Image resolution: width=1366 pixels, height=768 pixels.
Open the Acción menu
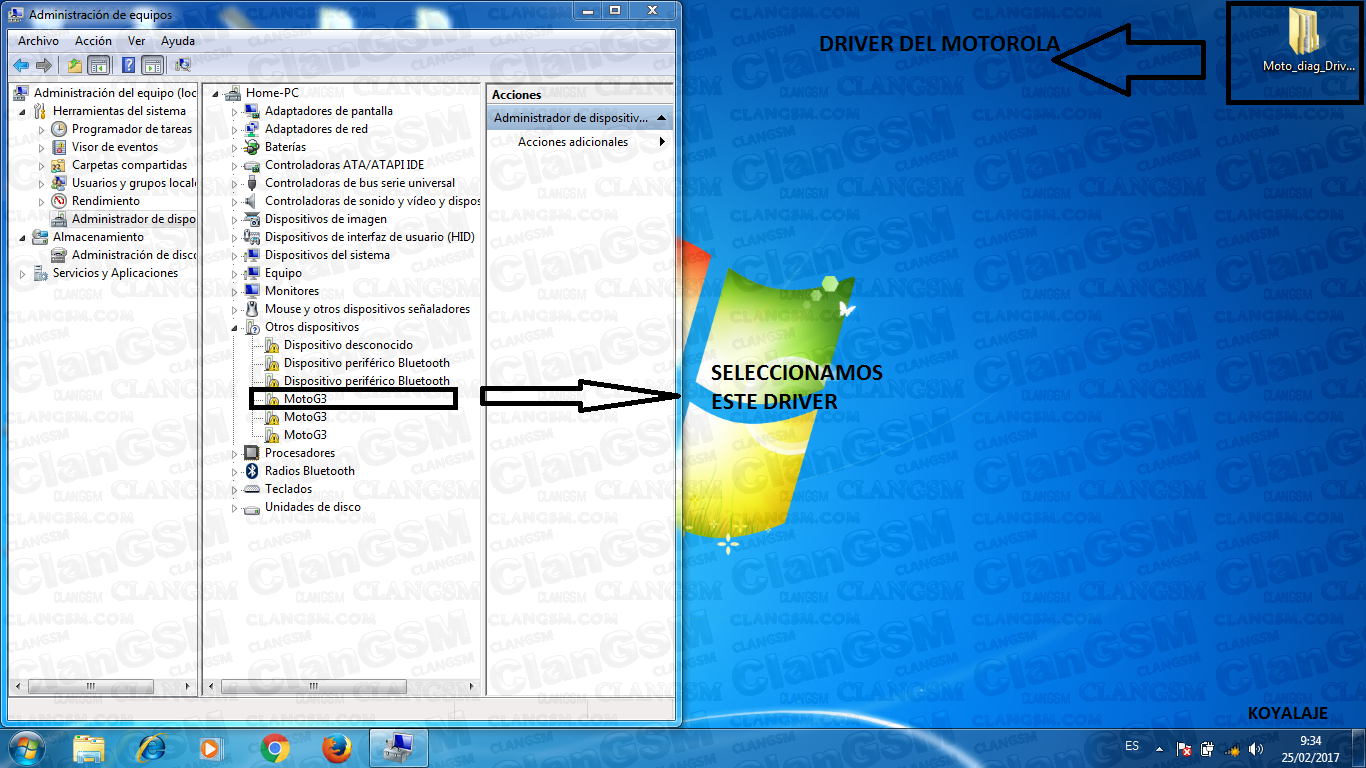(x=93, y=41)
